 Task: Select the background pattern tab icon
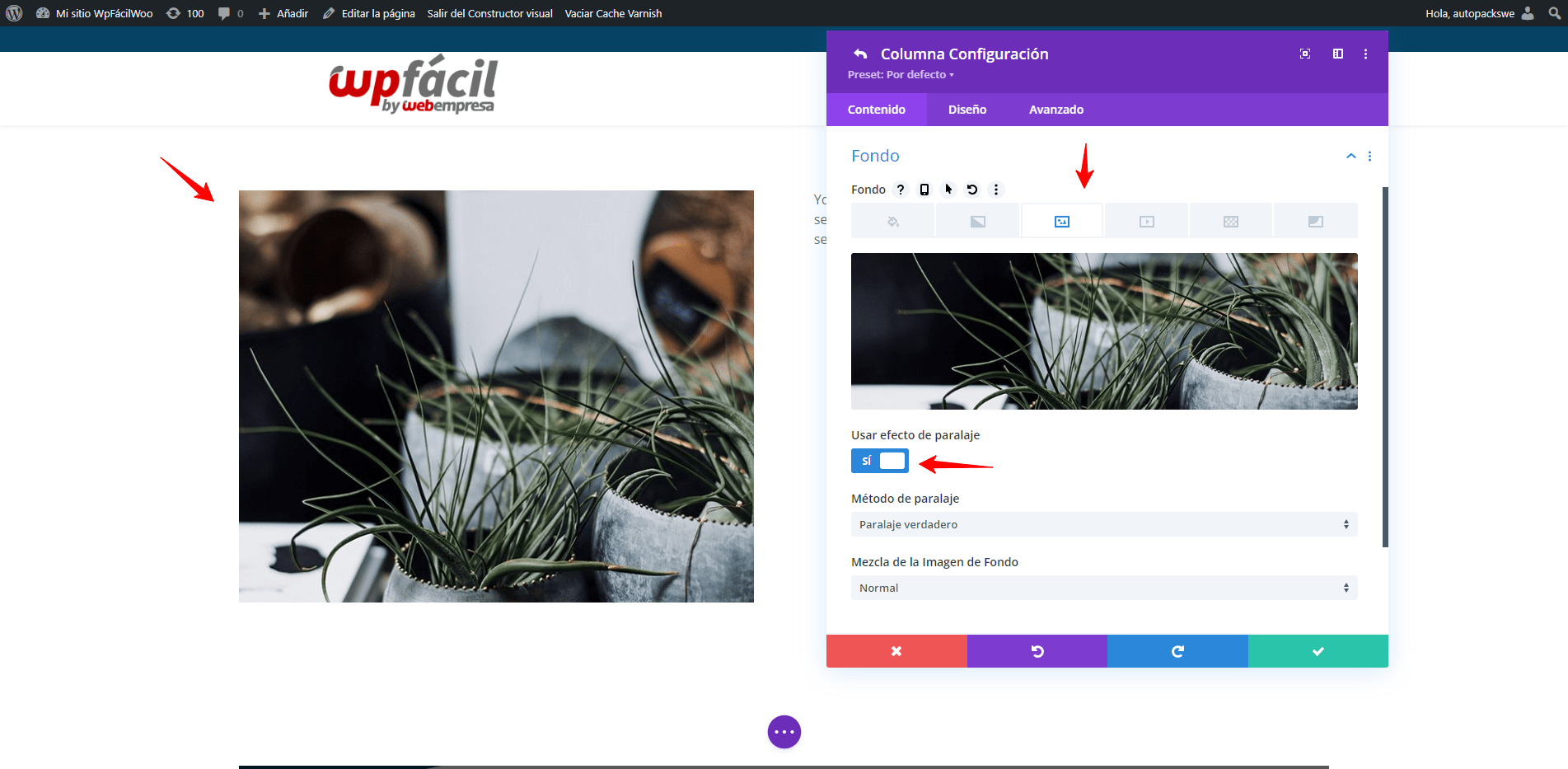click(x=1231, y=221)
